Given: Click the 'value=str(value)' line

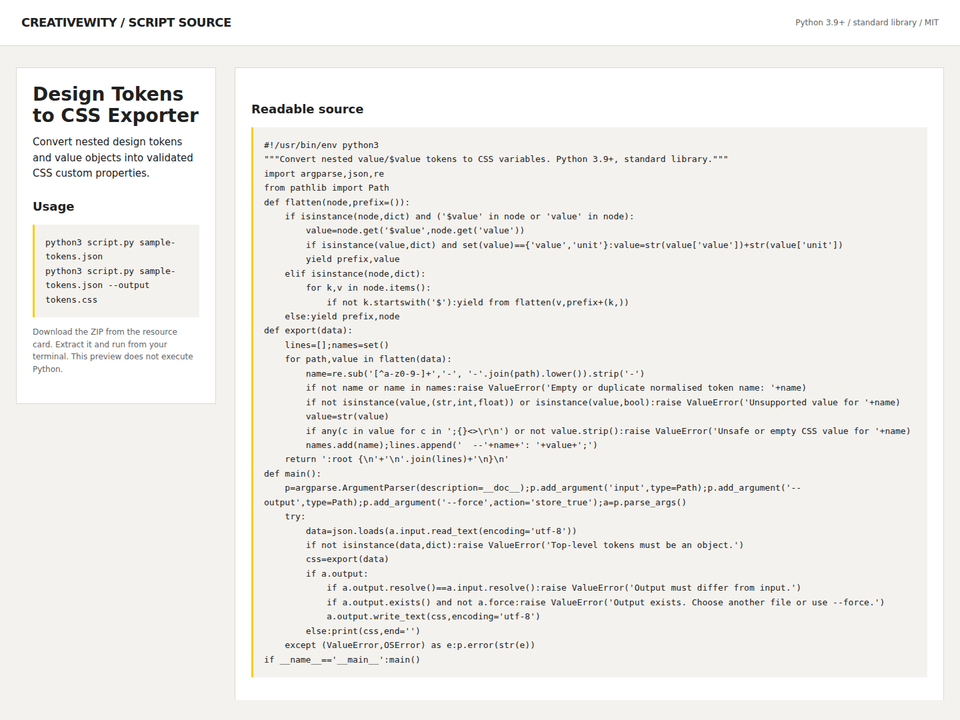Looking at the screenshot, I should pos(347,416).
